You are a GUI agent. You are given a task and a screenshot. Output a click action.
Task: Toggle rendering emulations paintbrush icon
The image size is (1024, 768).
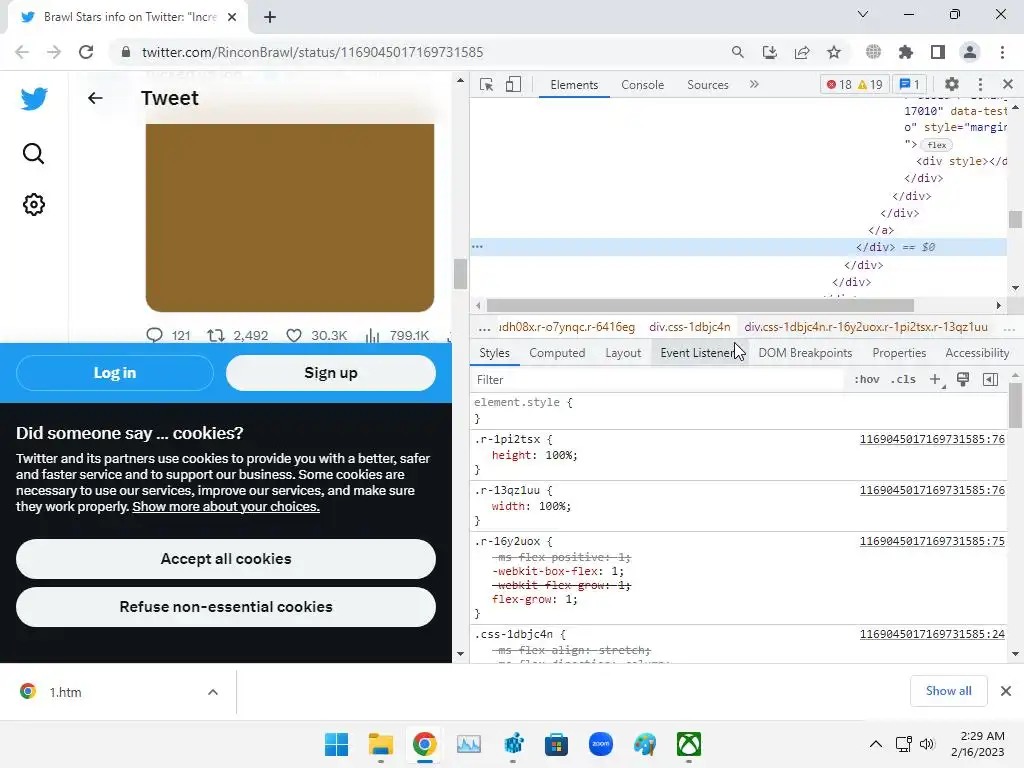(963, 379)
